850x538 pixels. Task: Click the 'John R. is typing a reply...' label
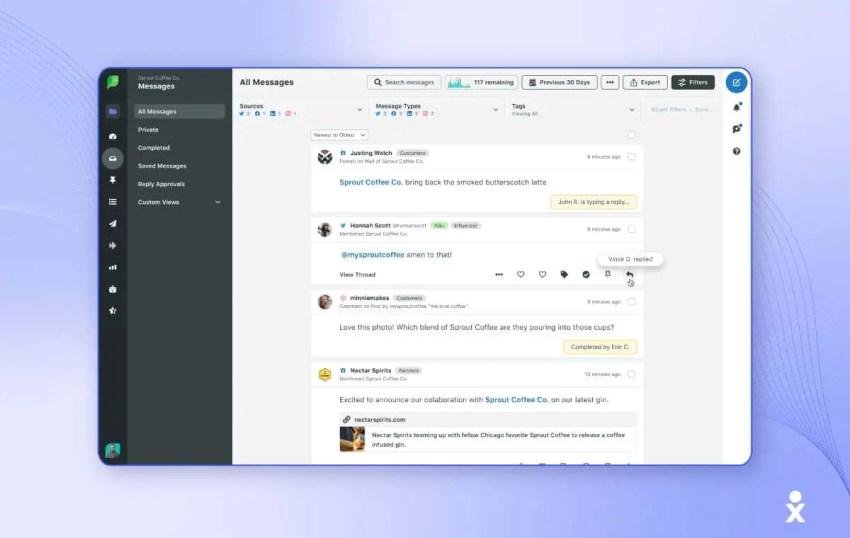click(594, 202)
